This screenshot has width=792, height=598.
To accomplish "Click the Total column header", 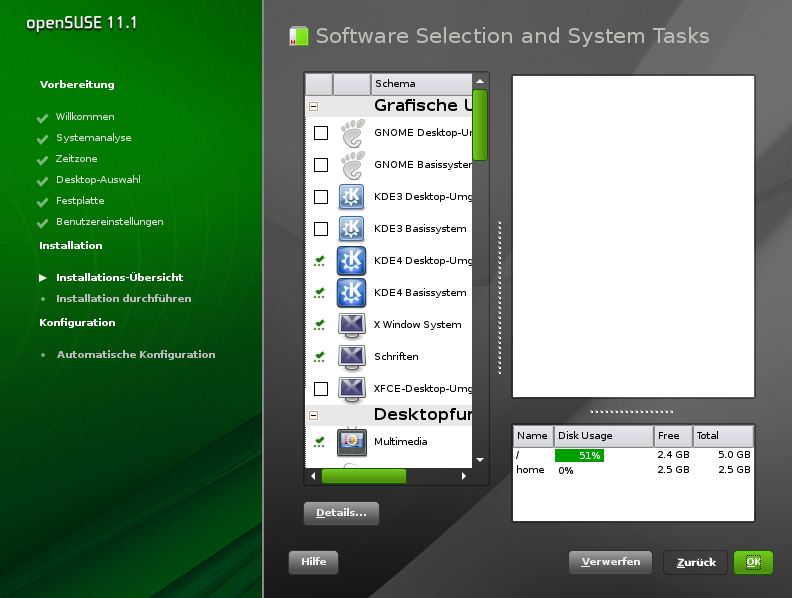I will [723, 436].
